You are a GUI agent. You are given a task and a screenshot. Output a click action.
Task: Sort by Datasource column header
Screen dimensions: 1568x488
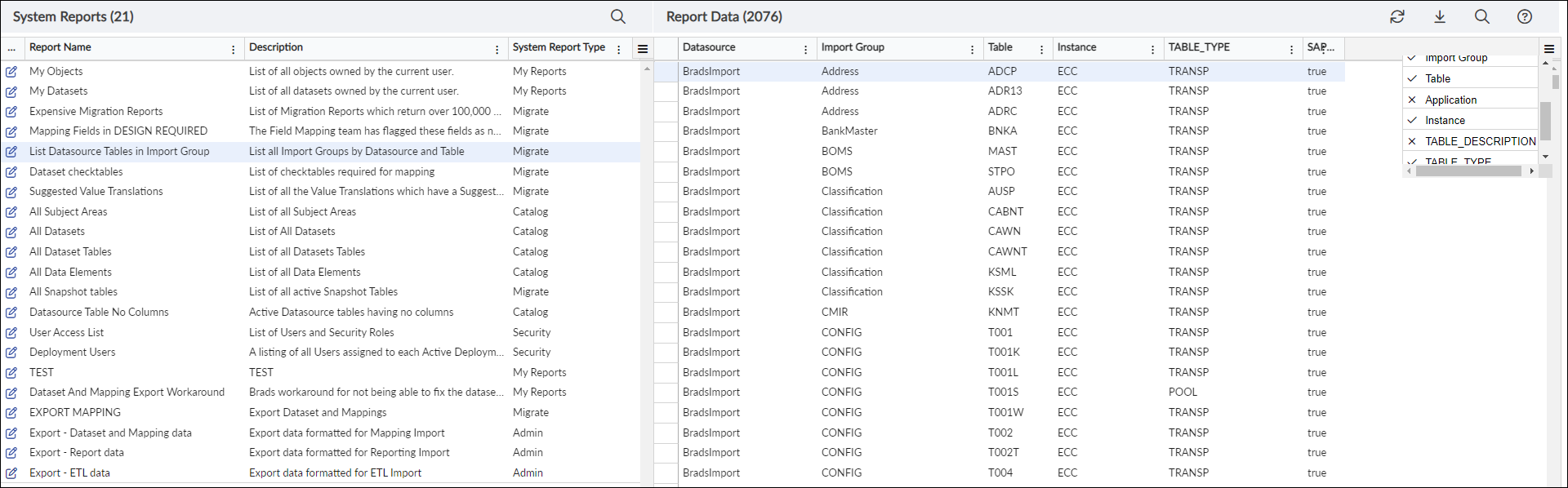709,47
